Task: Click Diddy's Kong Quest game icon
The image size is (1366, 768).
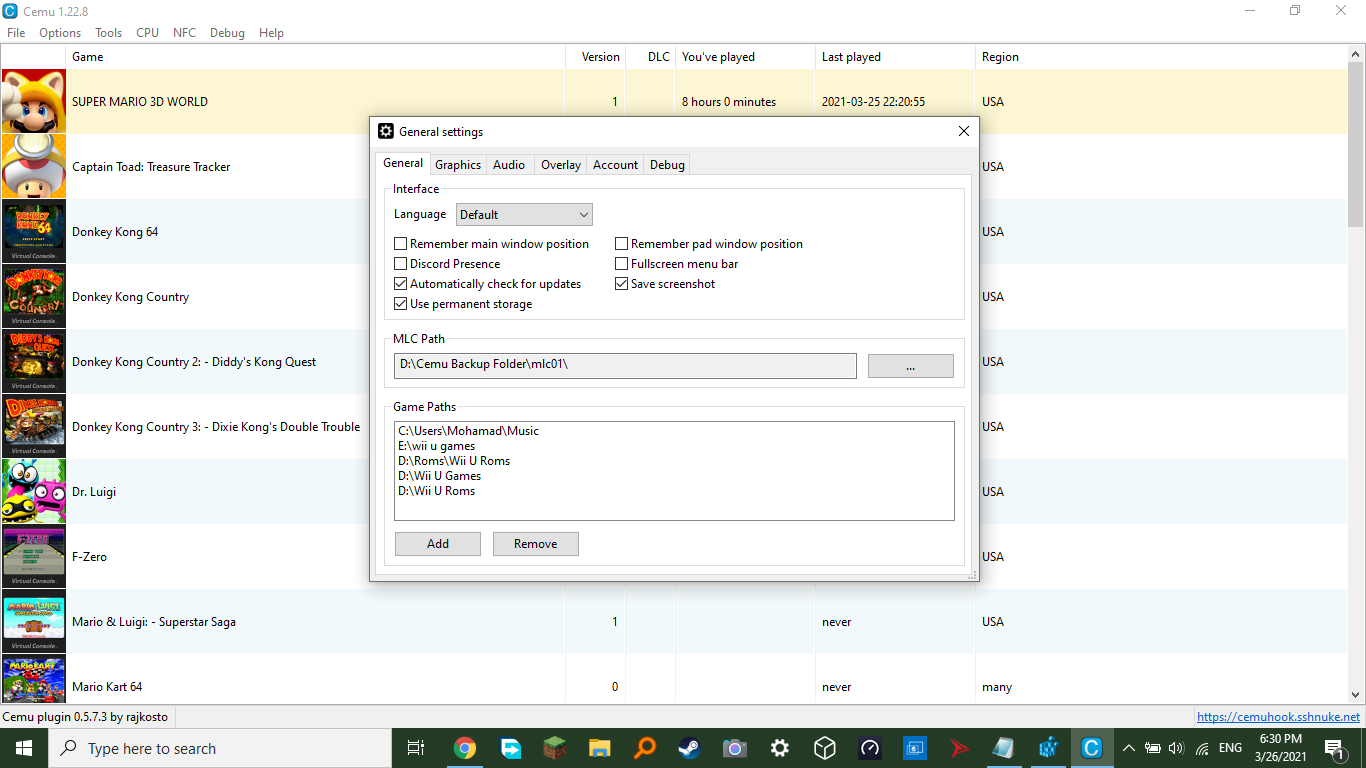Action: (x=34, y=361)
